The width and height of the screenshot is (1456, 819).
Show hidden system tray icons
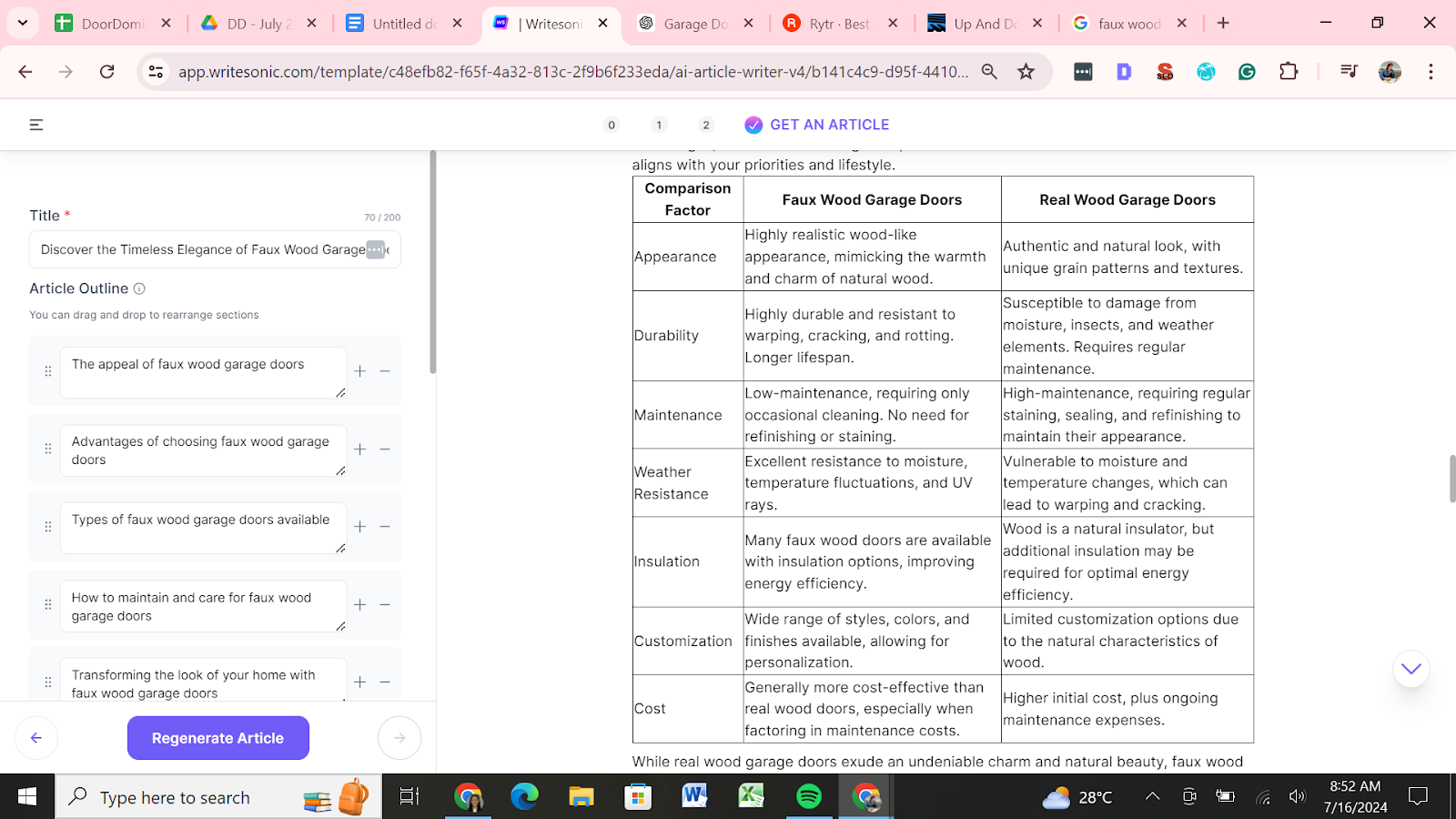pos(1152,797)
